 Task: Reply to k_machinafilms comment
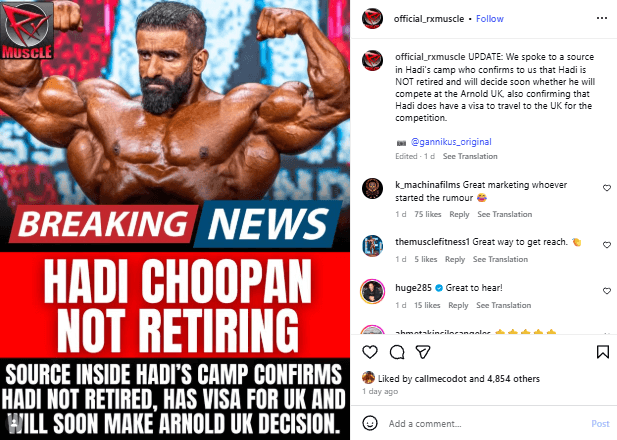coord(459,214)
